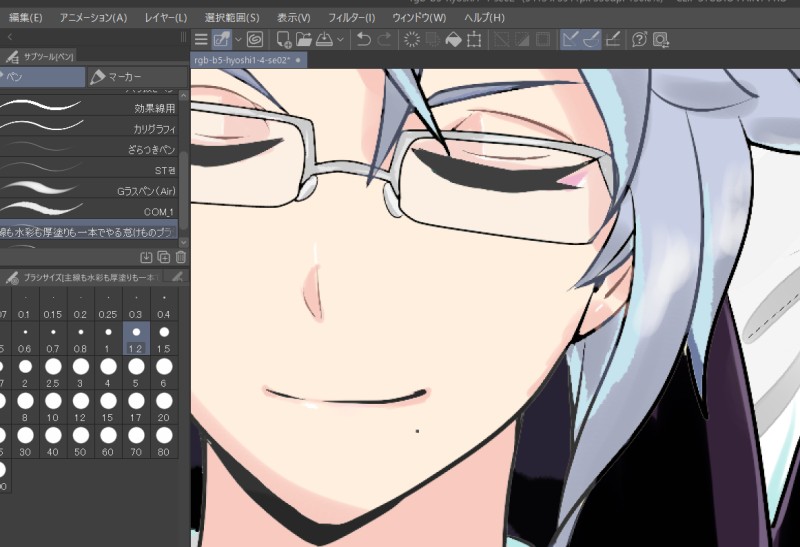Choose brush size 0.6 preset

click(25, 339)
